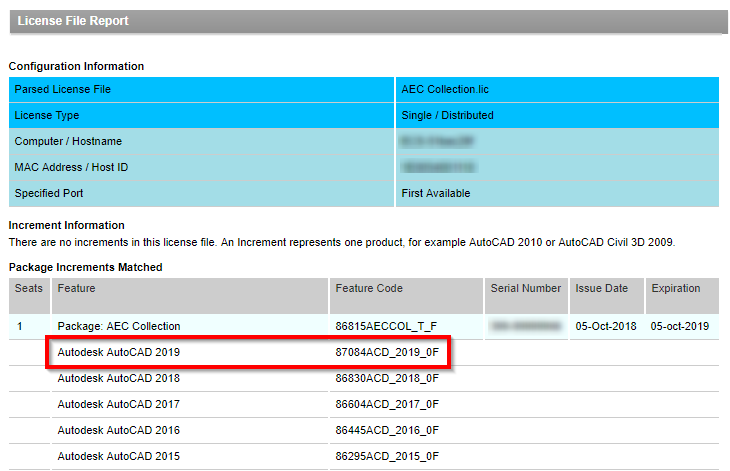Screen dimensions: 730x471
Task: Click the Parsed License File label
Action: click(62, 89)
